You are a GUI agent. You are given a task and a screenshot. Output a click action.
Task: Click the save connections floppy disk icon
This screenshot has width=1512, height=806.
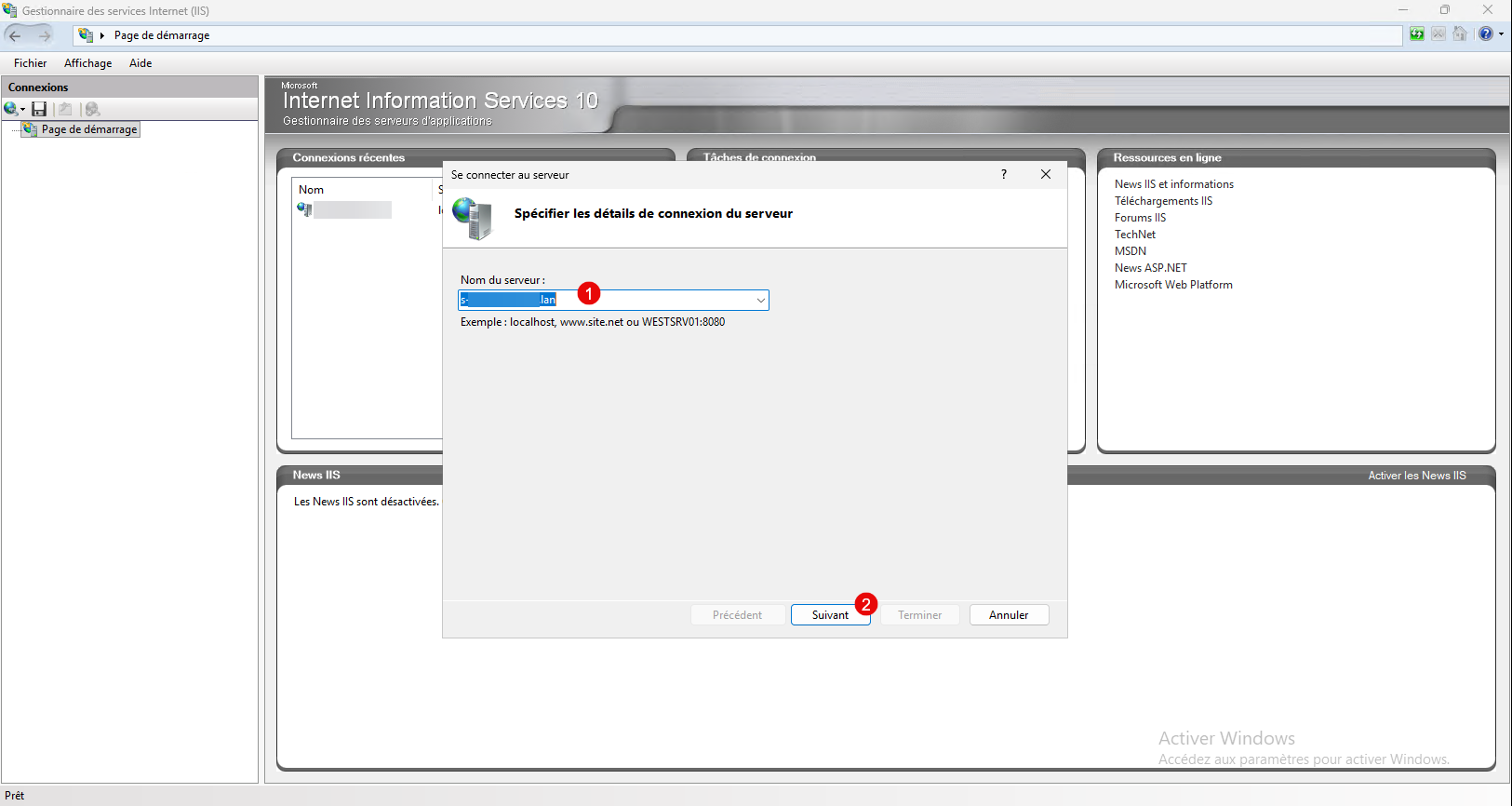[39, 109]
